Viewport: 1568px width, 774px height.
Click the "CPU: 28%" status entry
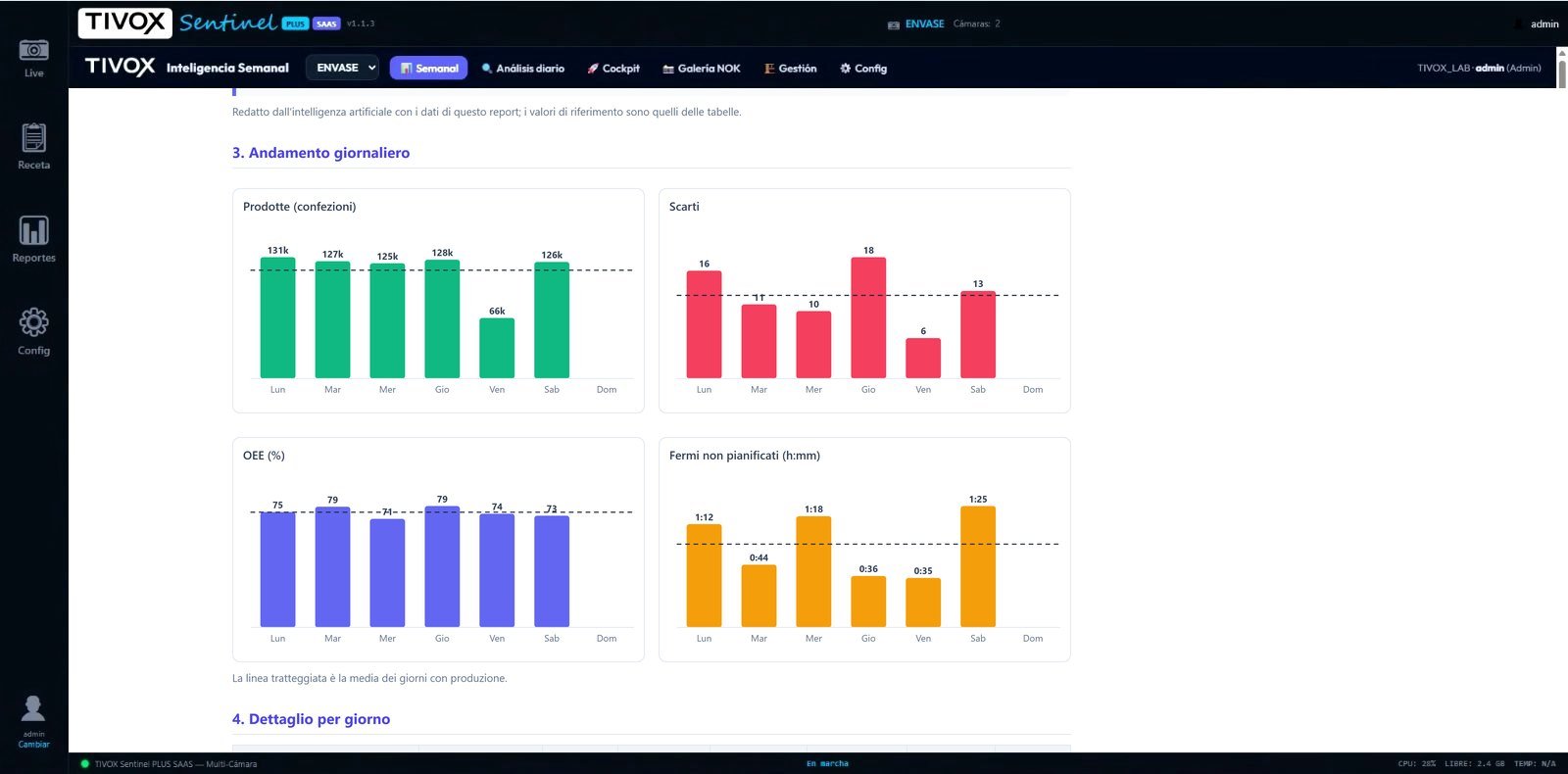coord(1417,764)
